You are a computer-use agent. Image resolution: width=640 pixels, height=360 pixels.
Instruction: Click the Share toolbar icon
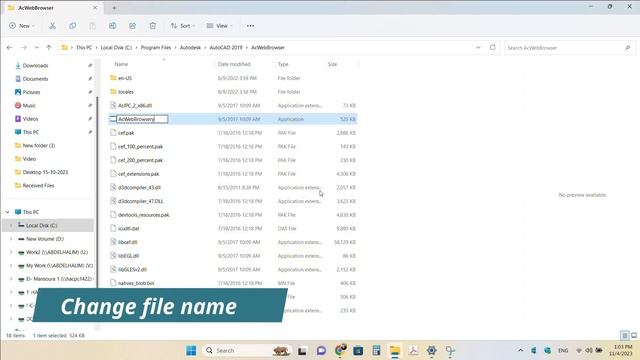132,26
